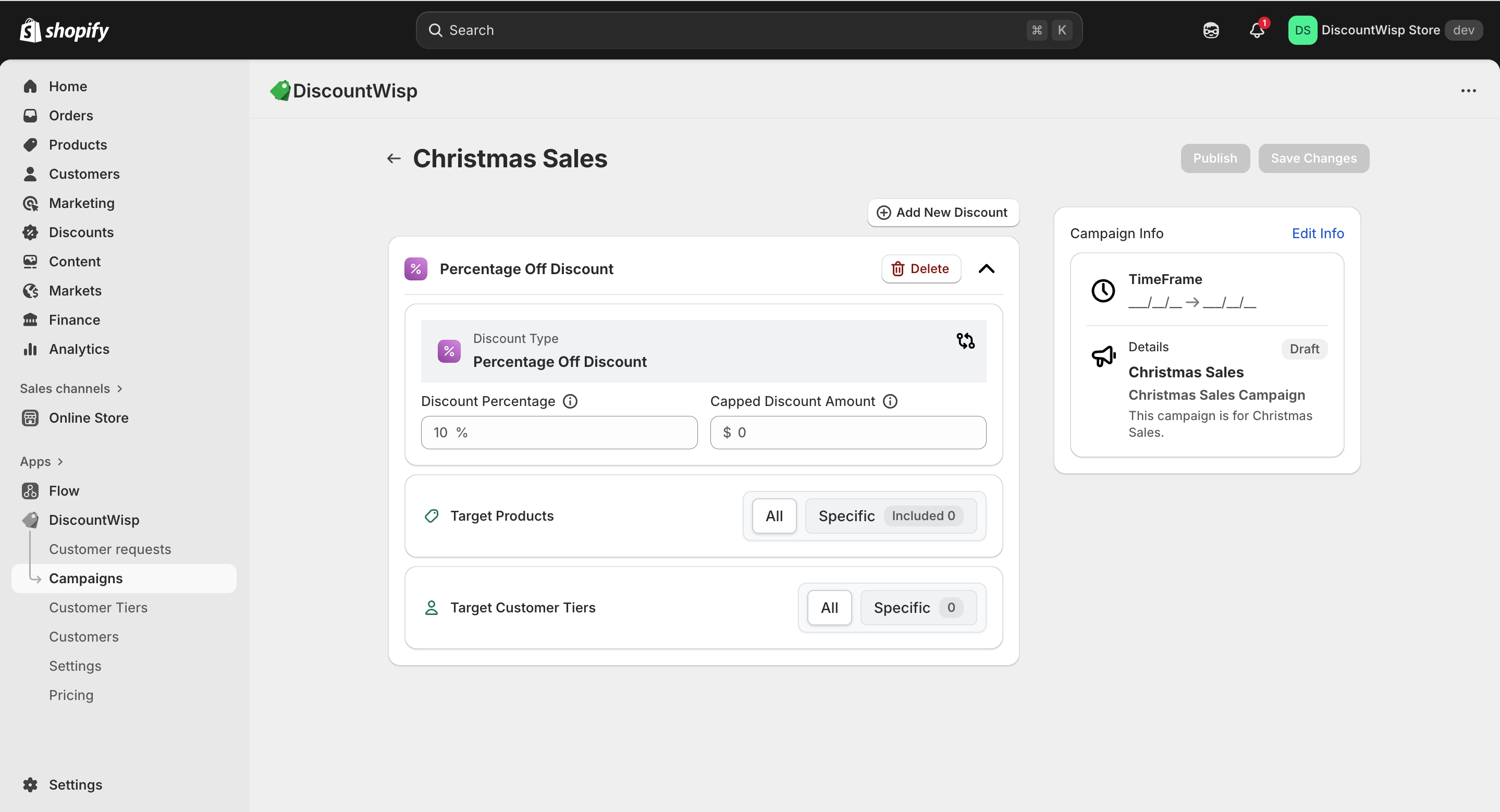Viewport: 1500px width, 812px height.
Task: Click the Discount Percentage input field
Action: click(559, 433)
